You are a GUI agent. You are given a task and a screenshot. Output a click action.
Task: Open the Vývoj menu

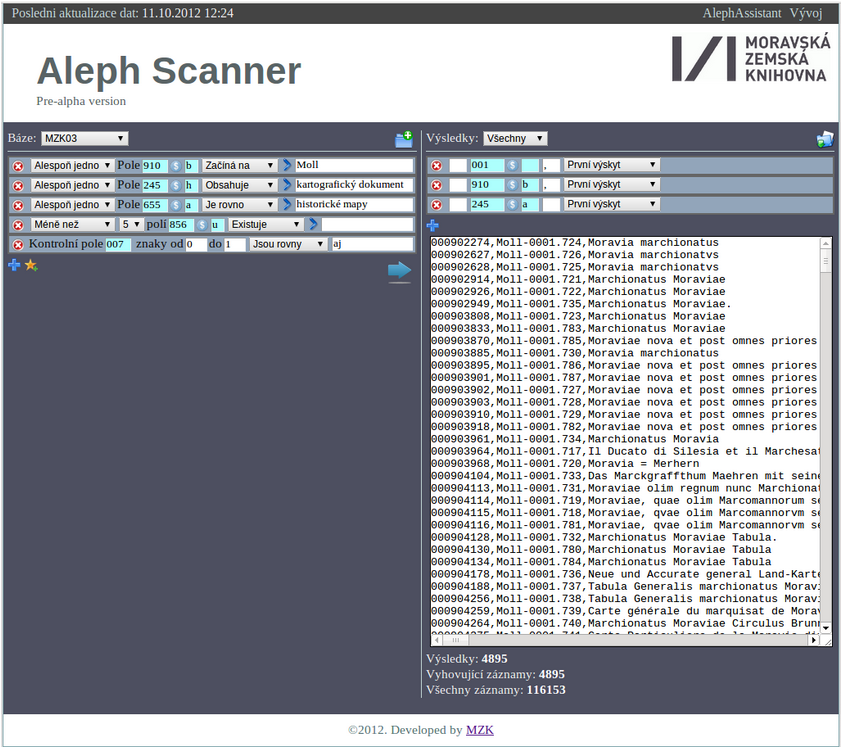pyautogui.click(x=805, y=13)
